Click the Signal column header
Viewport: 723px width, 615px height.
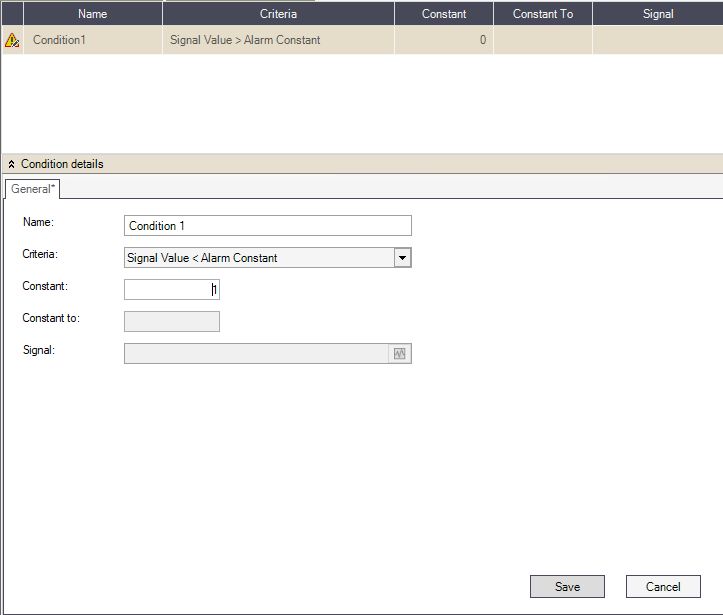pyautogui.click(x=657, y=14)
